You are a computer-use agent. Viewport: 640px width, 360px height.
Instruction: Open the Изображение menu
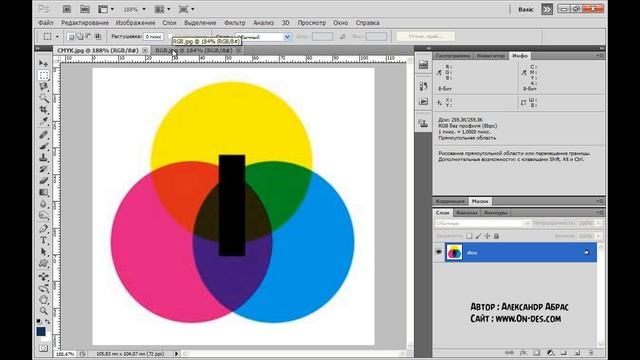[x=136, y=23]
